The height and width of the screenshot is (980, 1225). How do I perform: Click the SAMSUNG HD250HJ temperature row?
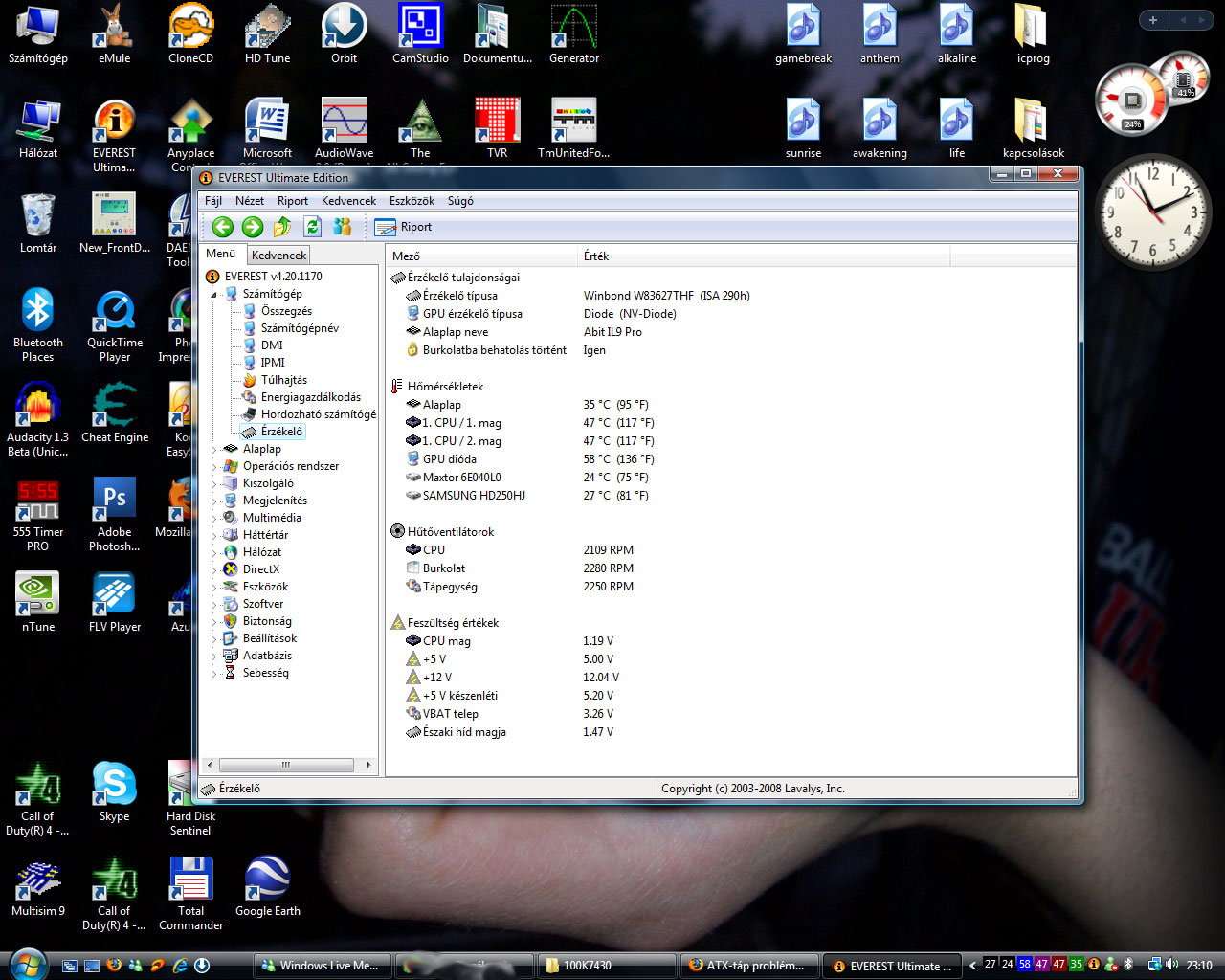731,496
